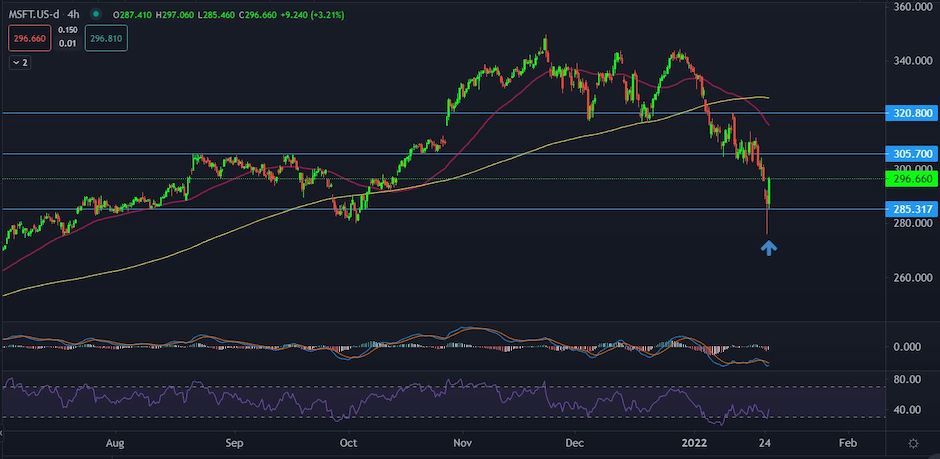The height and width of the screenshot is (459, 940).
Task: Select the 285.317 horizontal line price label
Action: (909, 209)
